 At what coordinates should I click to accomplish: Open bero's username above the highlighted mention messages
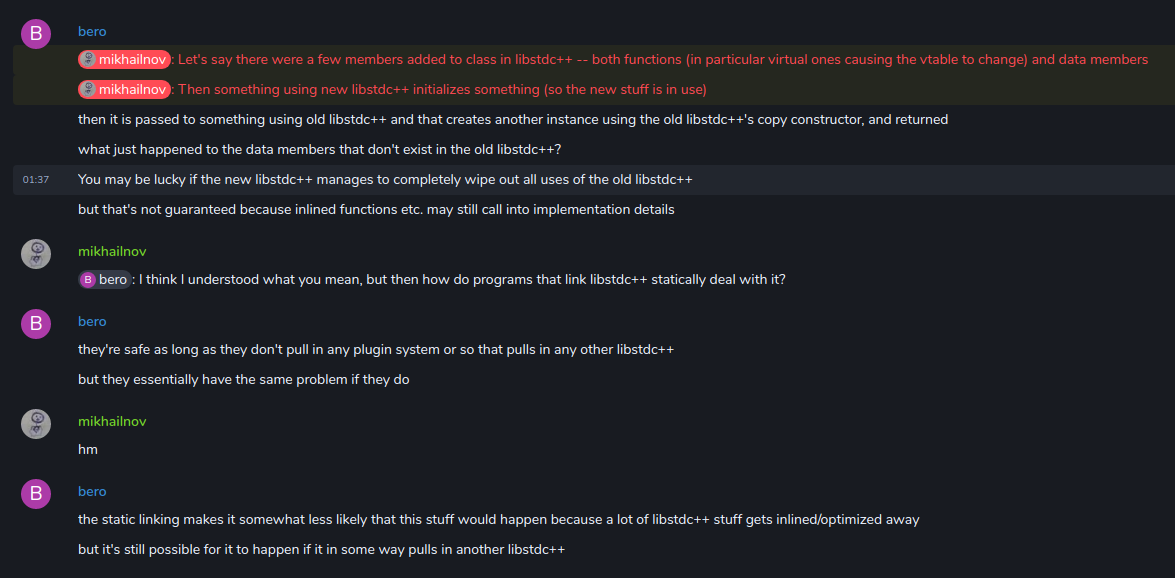(92, 32)
